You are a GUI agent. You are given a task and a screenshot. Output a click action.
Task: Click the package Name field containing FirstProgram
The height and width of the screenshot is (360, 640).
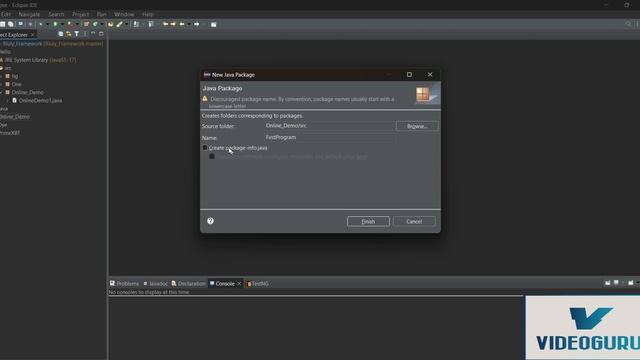point(330,138)
